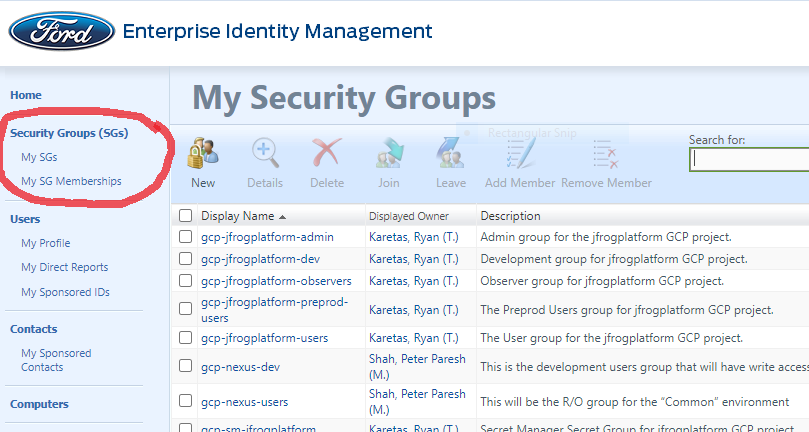The image size is (809, 432).
Task: Click the Ford logo
Action: click(x=61, y=31)
